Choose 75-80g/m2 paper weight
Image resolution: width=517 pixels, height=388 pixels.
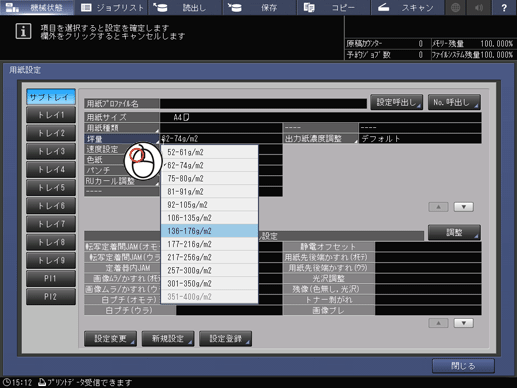click(209, 178)
